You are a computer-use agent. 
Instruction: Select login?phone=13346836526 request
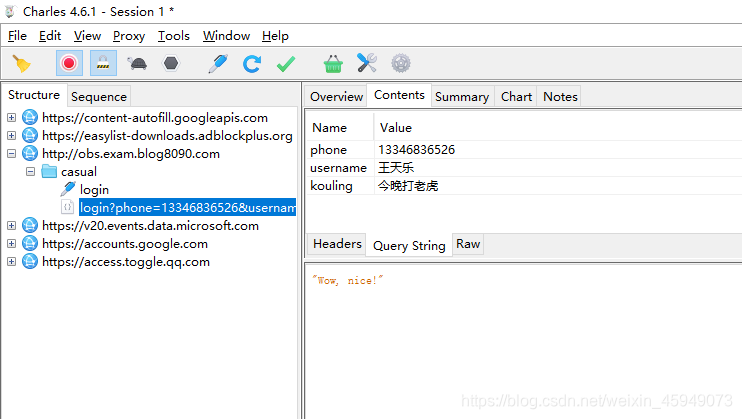click(187, 207)
